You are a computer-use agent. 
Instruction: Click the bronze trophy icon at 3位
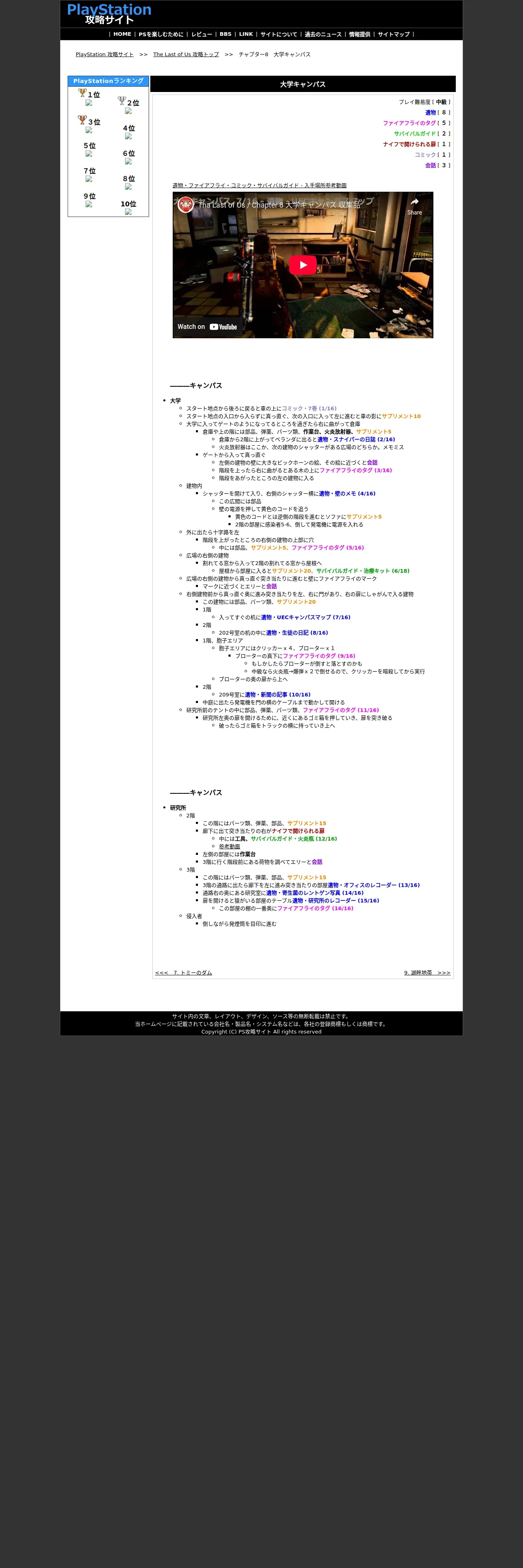pos(82,120)
